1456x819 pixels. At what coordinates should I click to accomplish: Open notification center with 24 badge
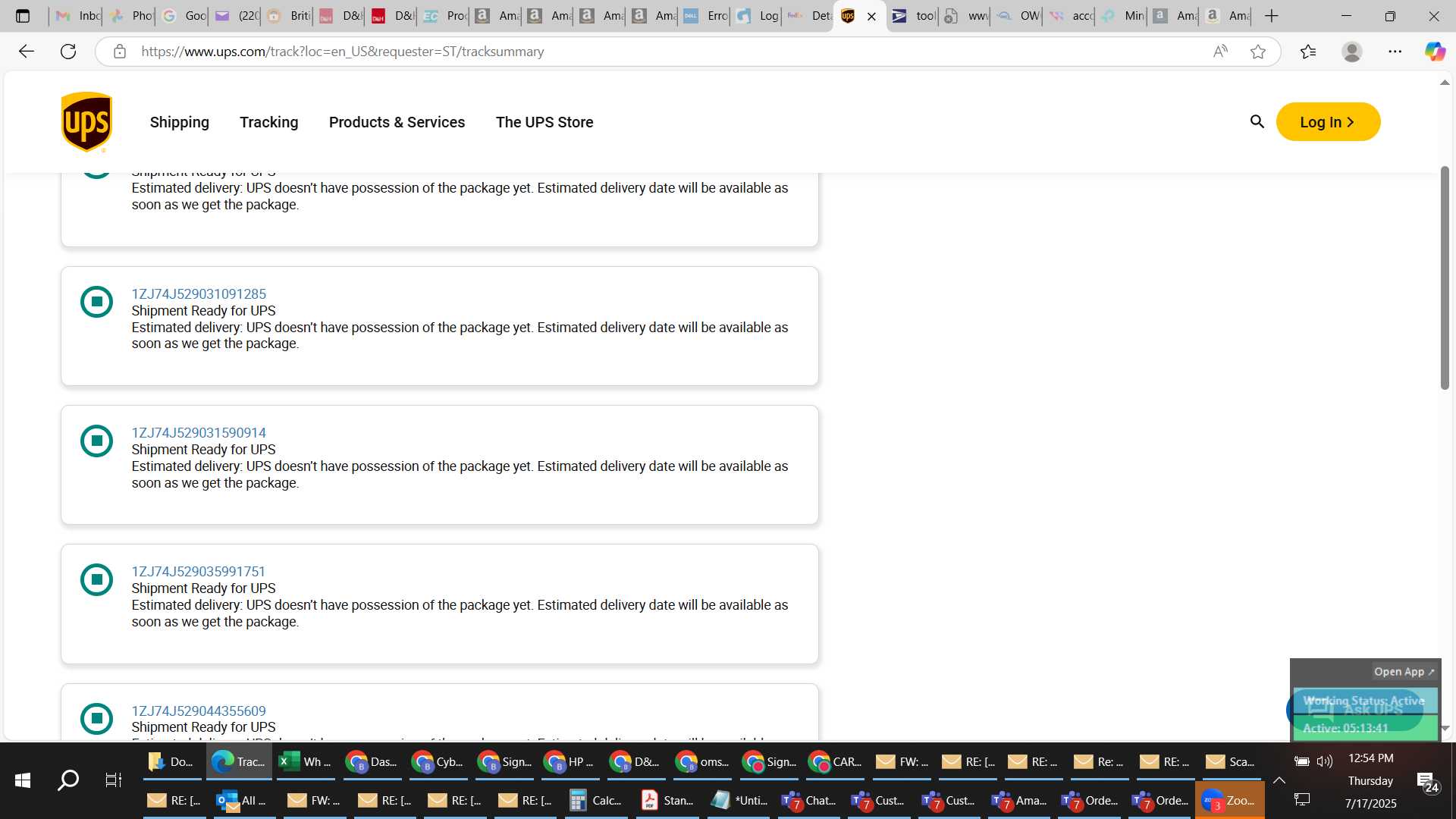click(x=1427, y=782)
